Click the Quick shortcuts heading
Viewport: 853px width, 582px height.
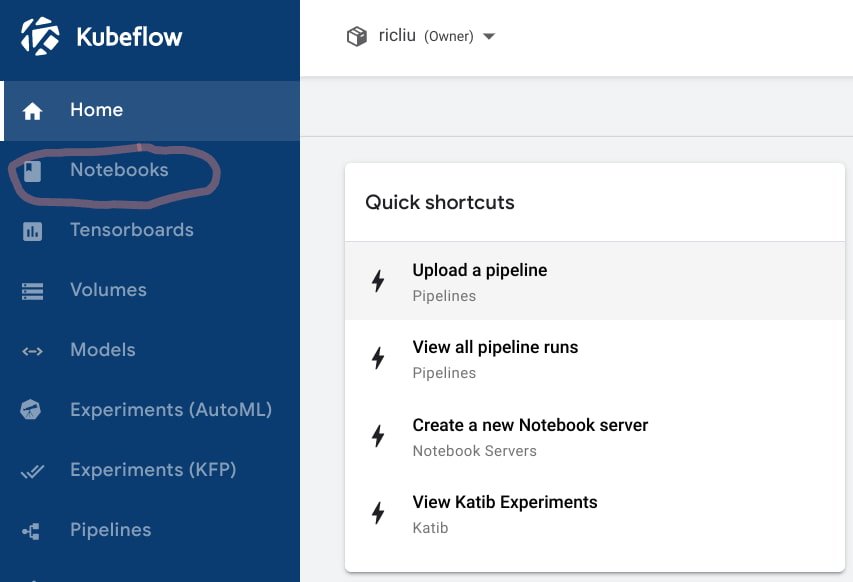440,202
